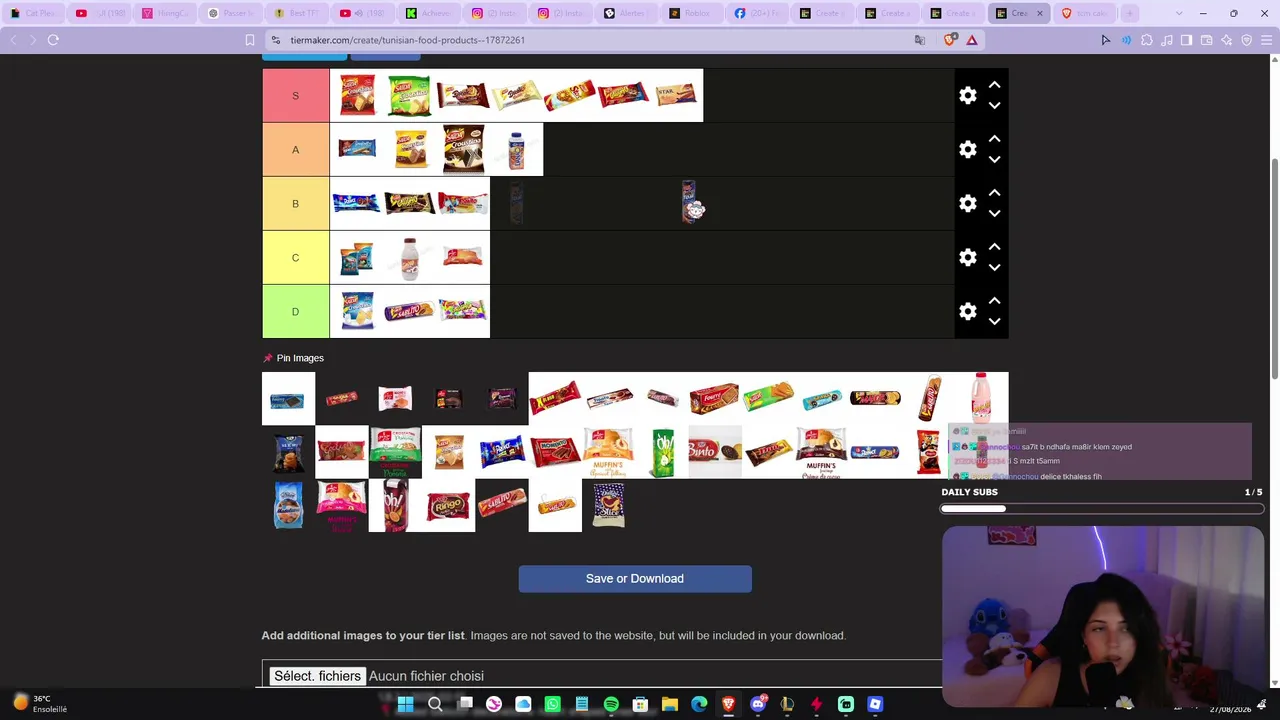Select the Ringo snack image
The image size is (1280, 720).
point(448,506)
